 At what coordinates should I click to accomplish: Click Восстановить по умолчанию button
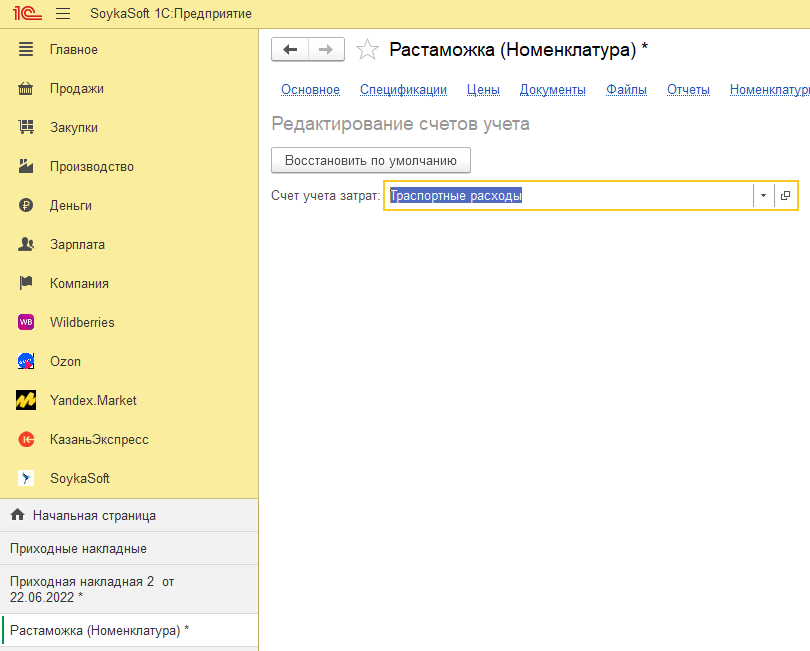click(370, 160)
